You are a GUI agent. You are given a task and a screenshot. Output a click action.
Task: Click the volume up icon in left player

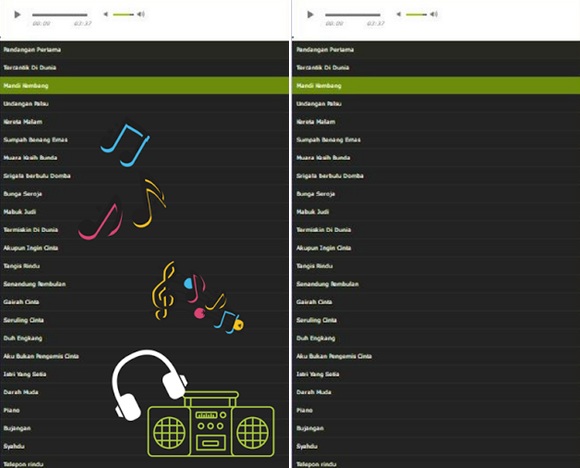point(141,14)
